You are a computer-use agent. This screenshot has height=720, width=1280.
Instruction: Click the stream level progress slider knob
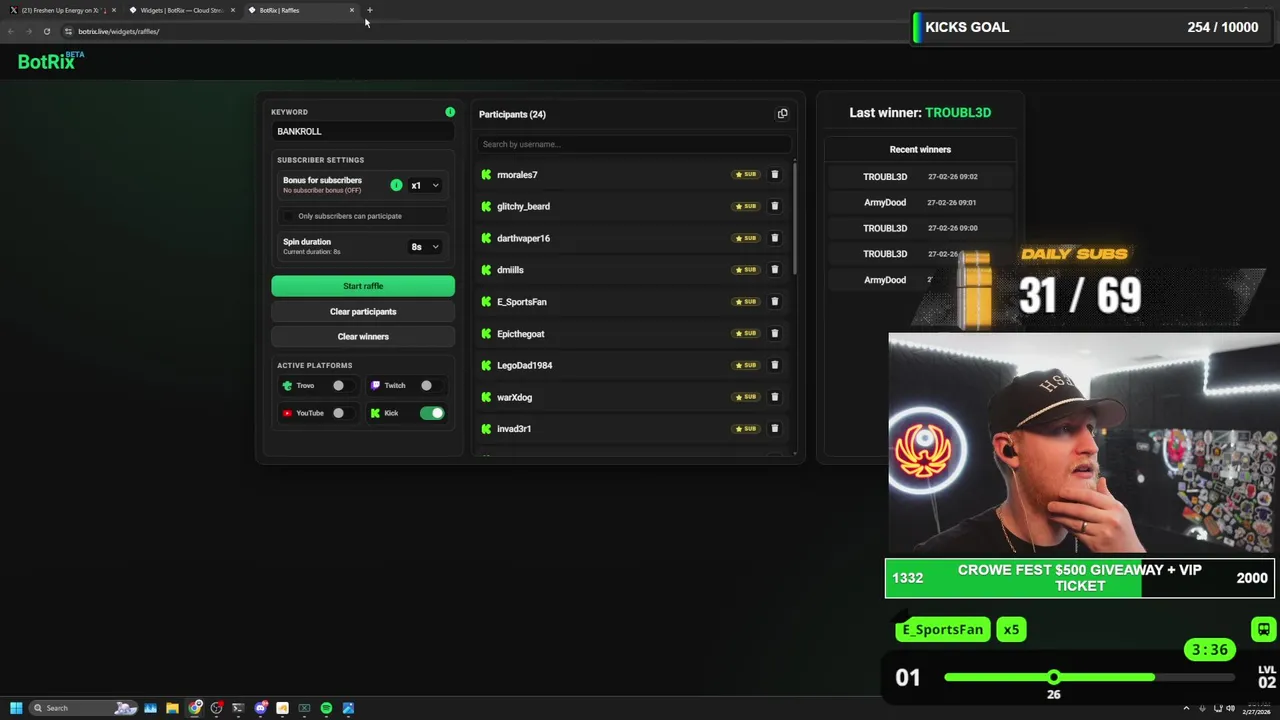click(x=1053, y=677)
